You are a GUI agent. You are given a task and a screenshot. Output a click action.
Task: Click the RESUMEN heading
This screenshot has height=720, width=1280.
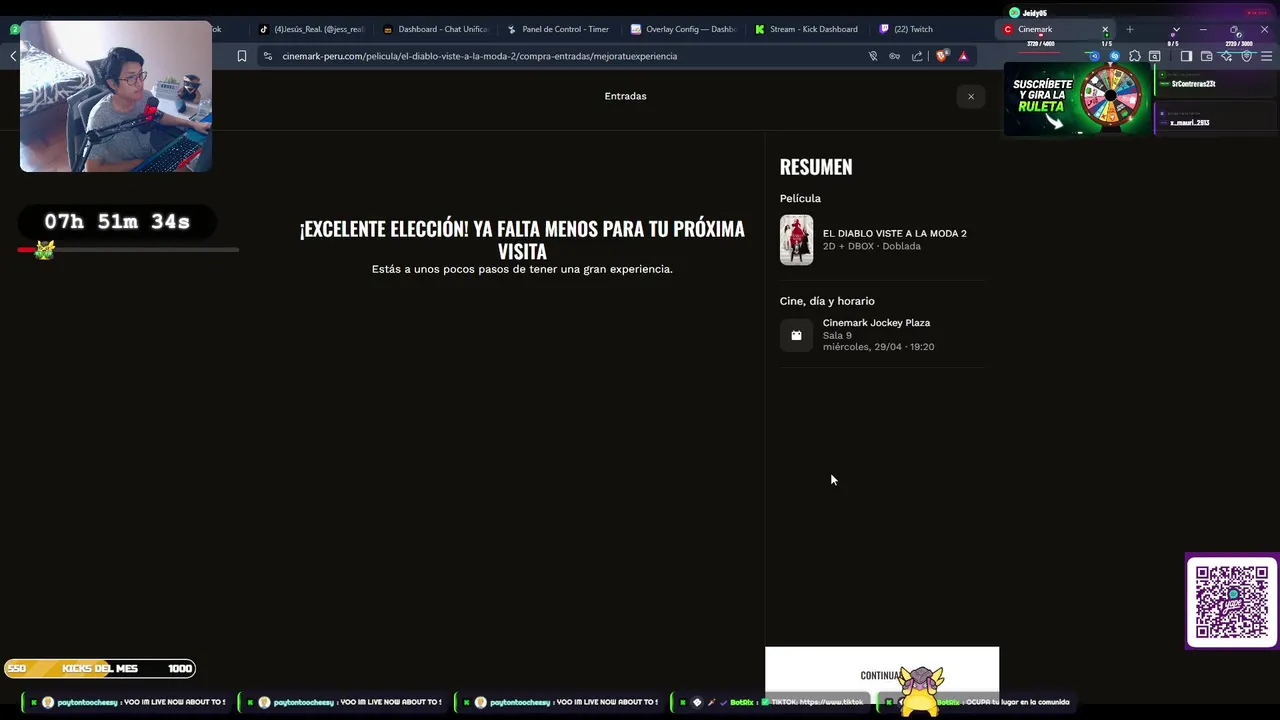coord(816,167)
